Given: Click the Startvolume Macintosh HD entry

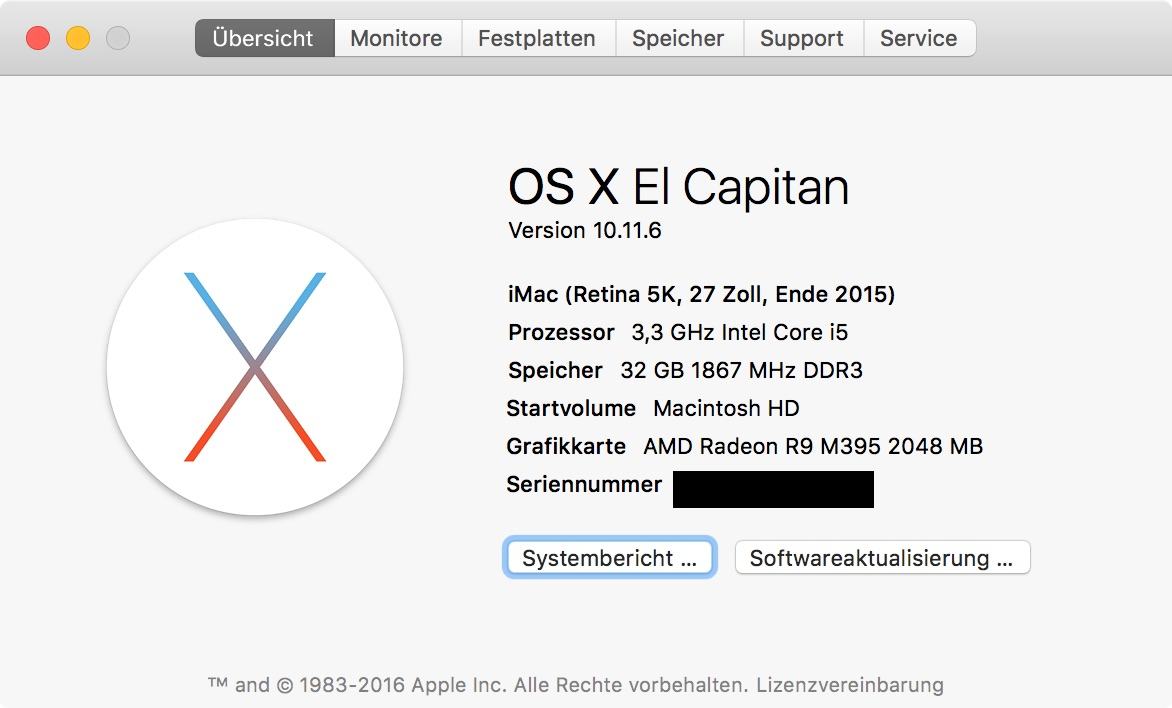Looking at the screenshot, I should coord(653,408).
